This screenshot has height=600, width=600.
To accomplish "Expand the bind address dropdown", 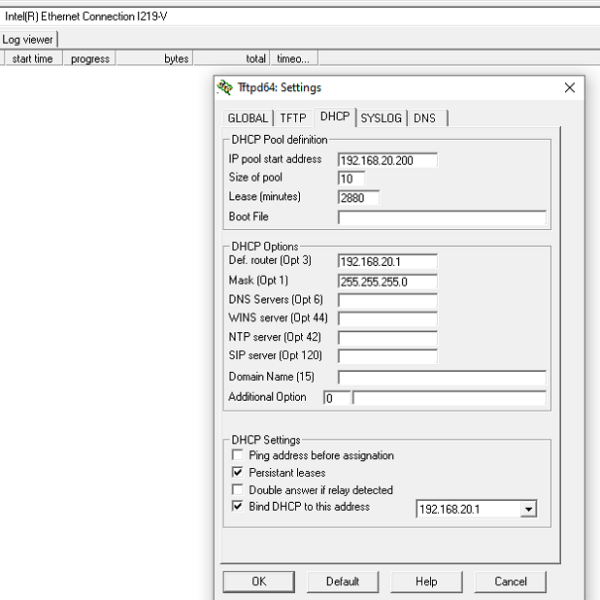I will tap(528, 510).
